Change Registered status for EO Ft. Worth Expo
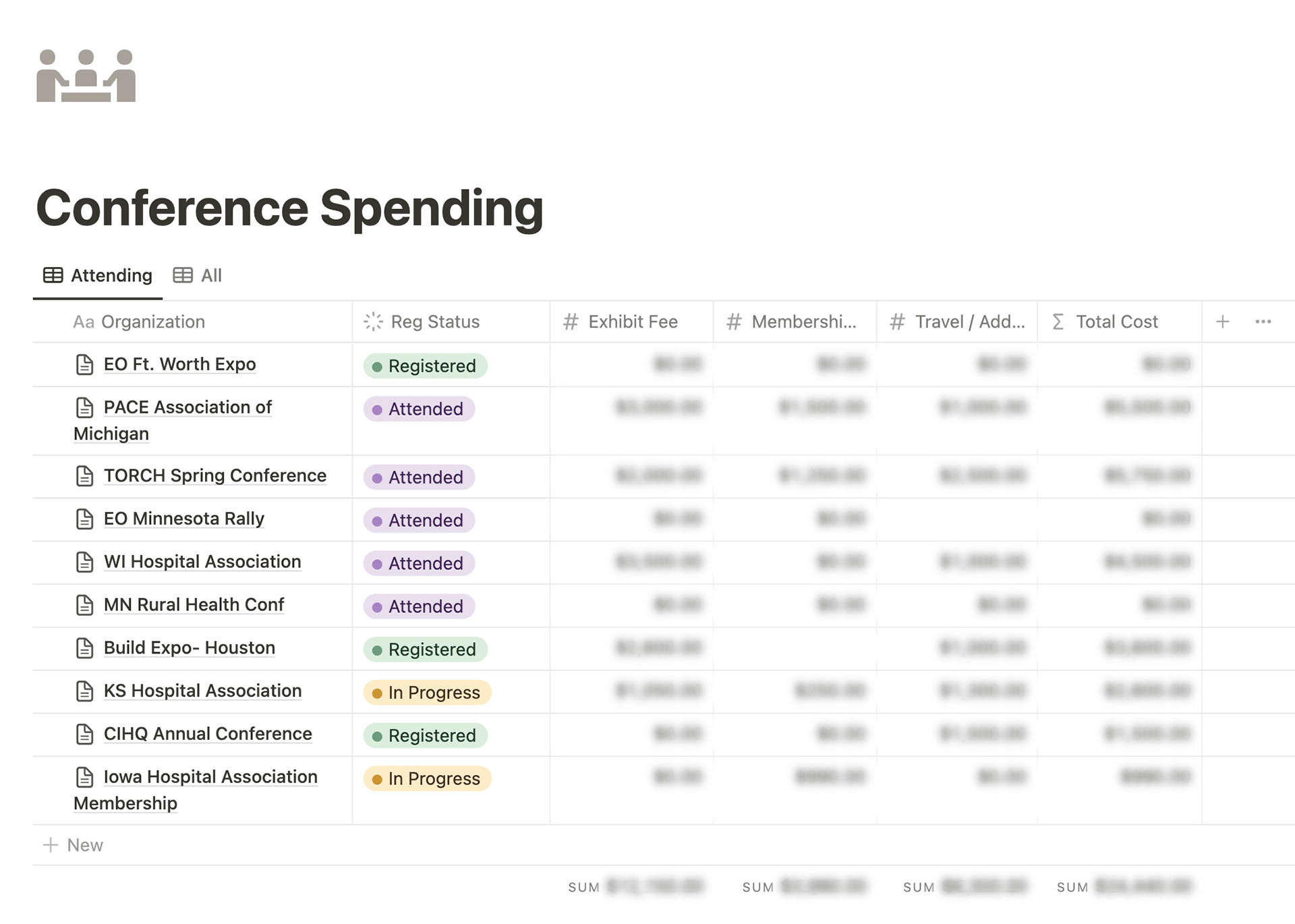 click(x=425, y=366)
